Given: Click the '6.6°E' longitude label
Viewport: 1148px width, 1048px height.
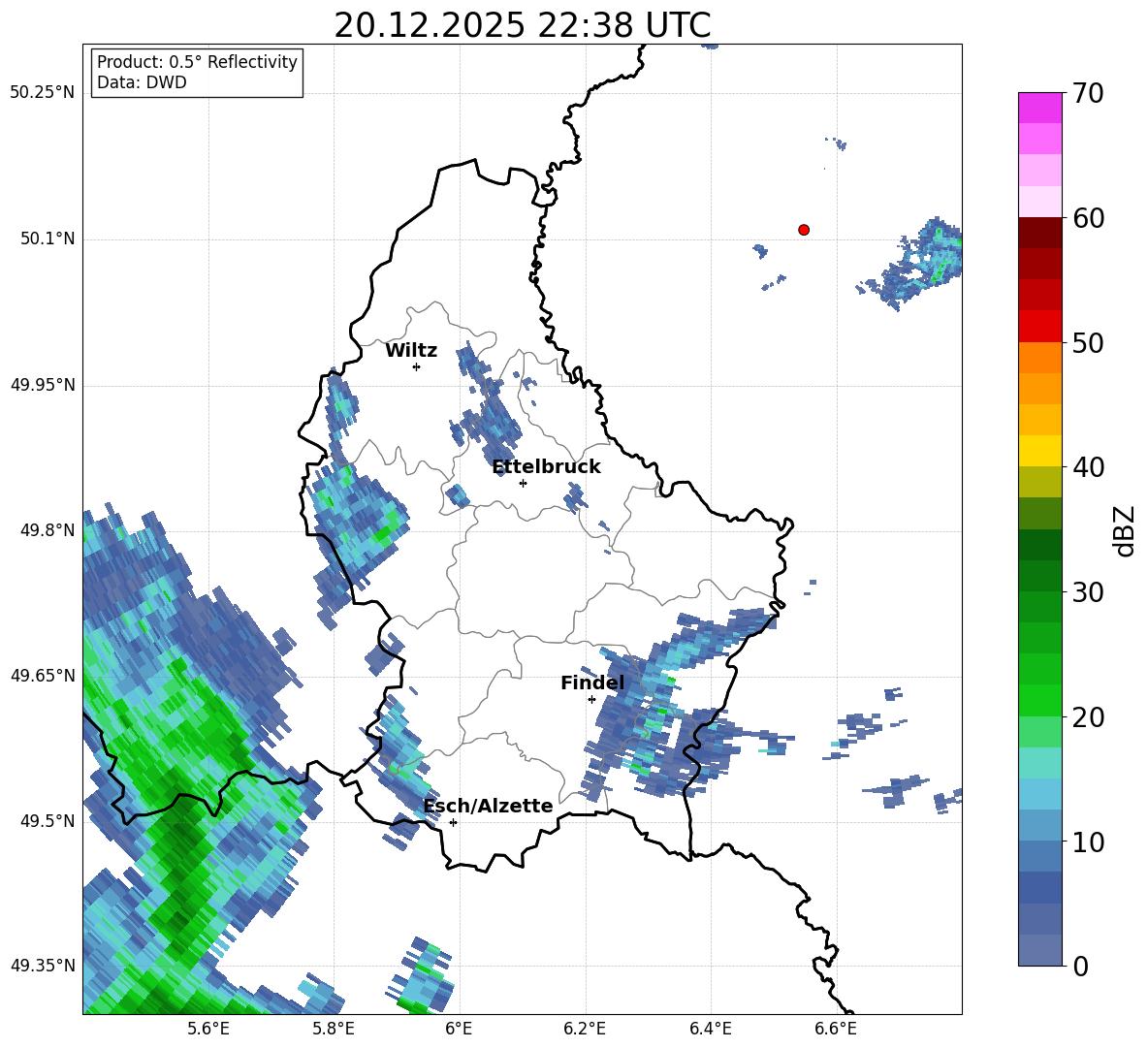Looking at the screenshot, I should (x=836, y=1029).
